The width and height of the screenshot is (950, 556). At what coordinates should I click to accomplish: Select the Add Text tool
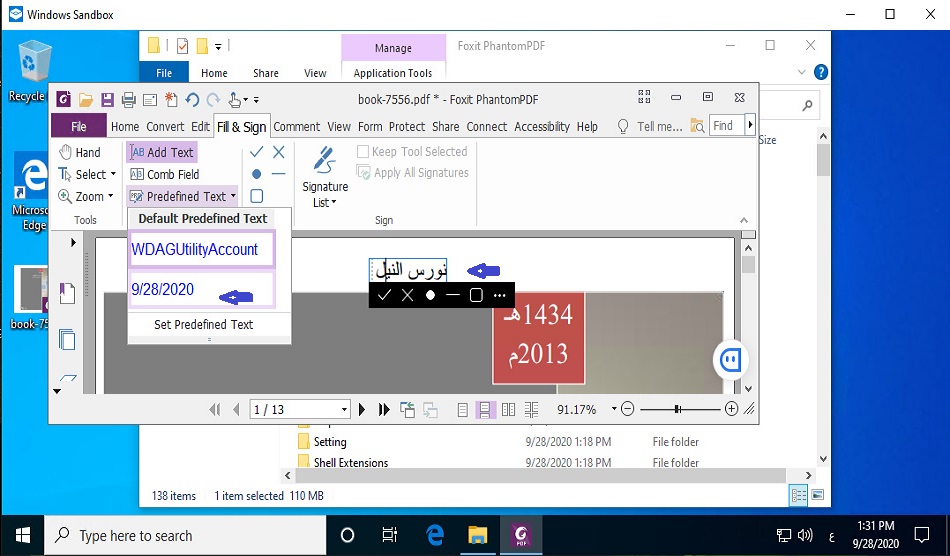[x=162, y=152]
